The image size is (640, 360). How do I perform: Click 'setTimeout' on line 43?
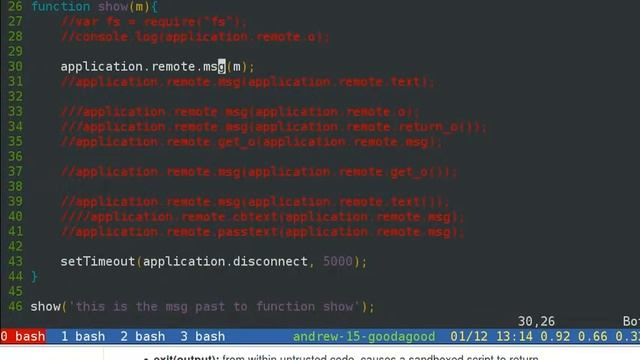(98, 262)
